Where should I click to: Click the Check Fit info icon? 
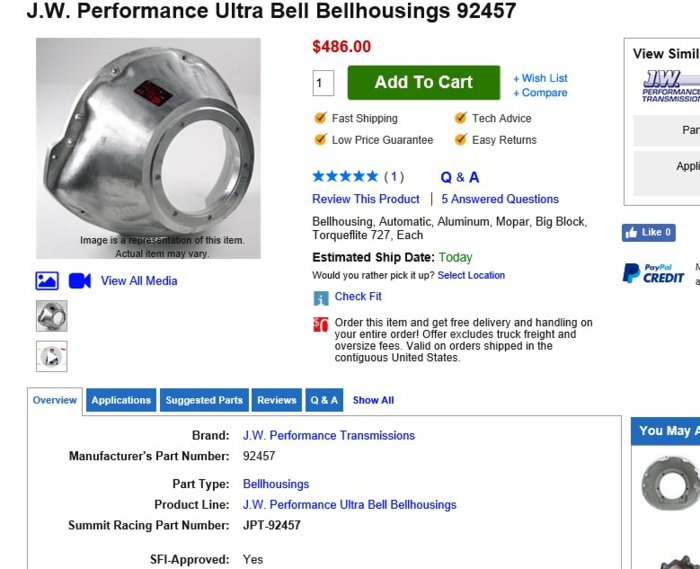[x=321, y=297]
